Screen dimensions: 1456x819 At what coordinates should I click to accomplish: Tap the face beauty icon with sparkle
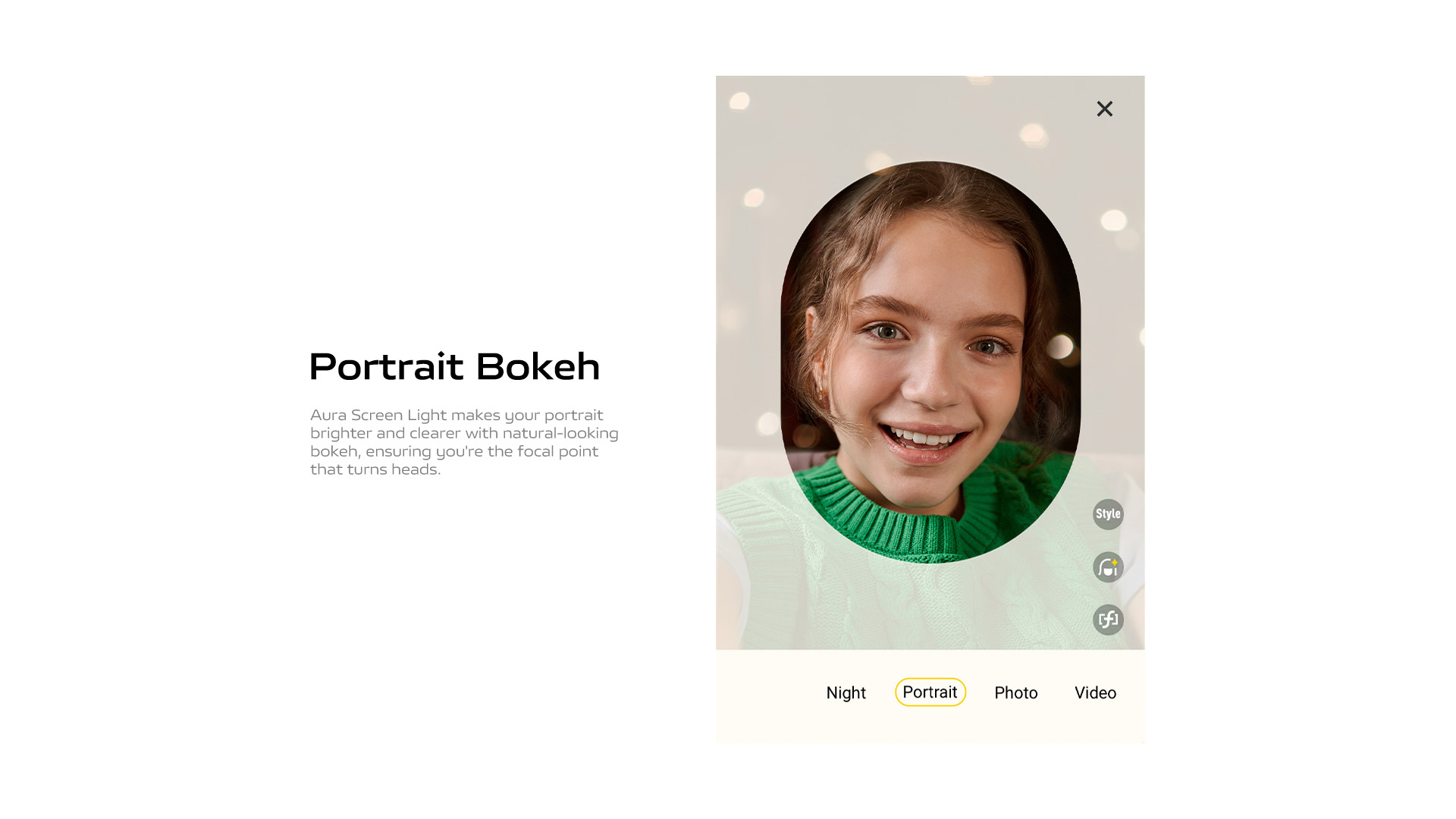coord(1108,567)
